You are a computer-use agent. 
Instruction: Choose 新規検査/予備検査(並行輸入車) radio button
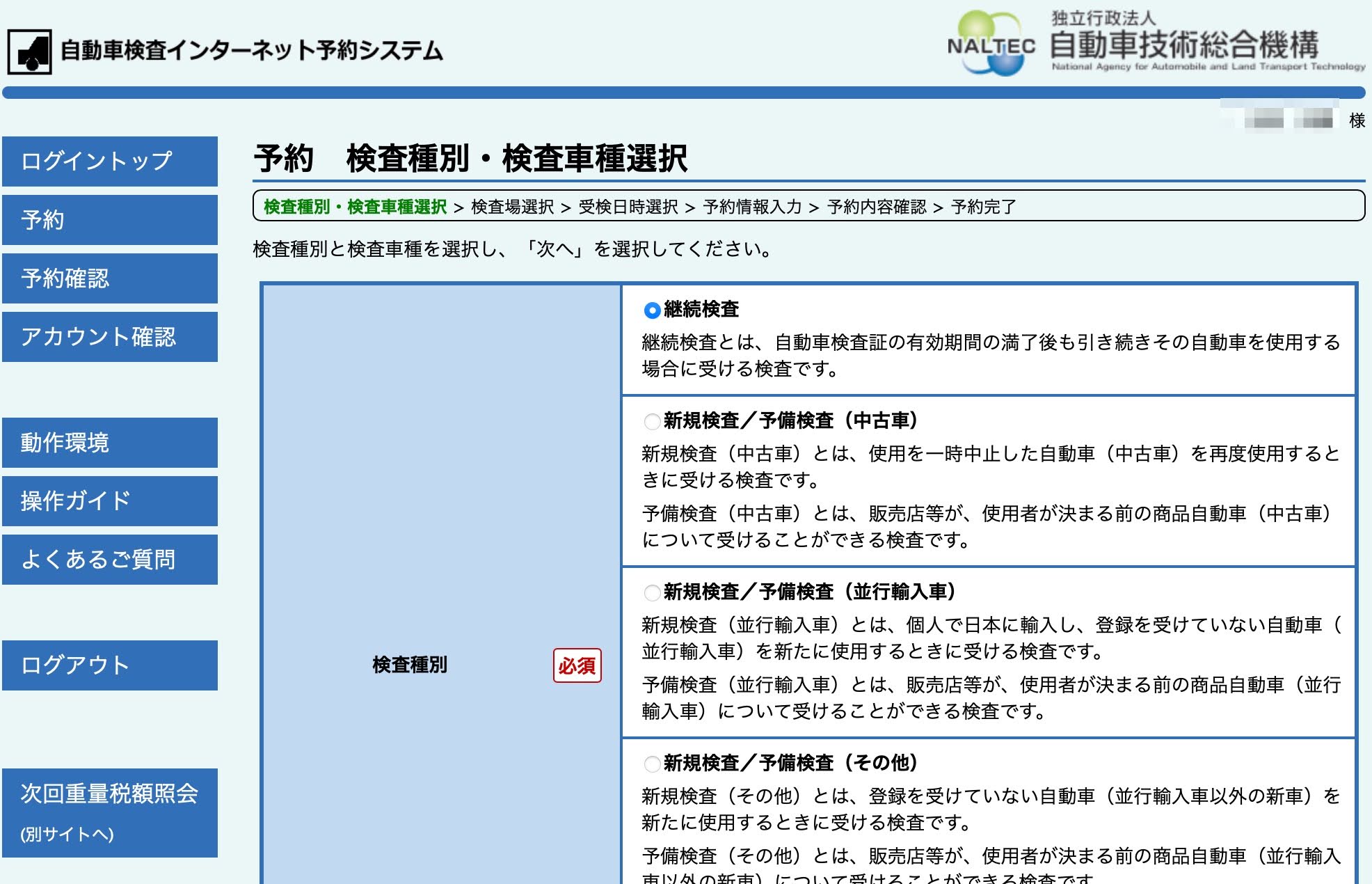[652, 592]
